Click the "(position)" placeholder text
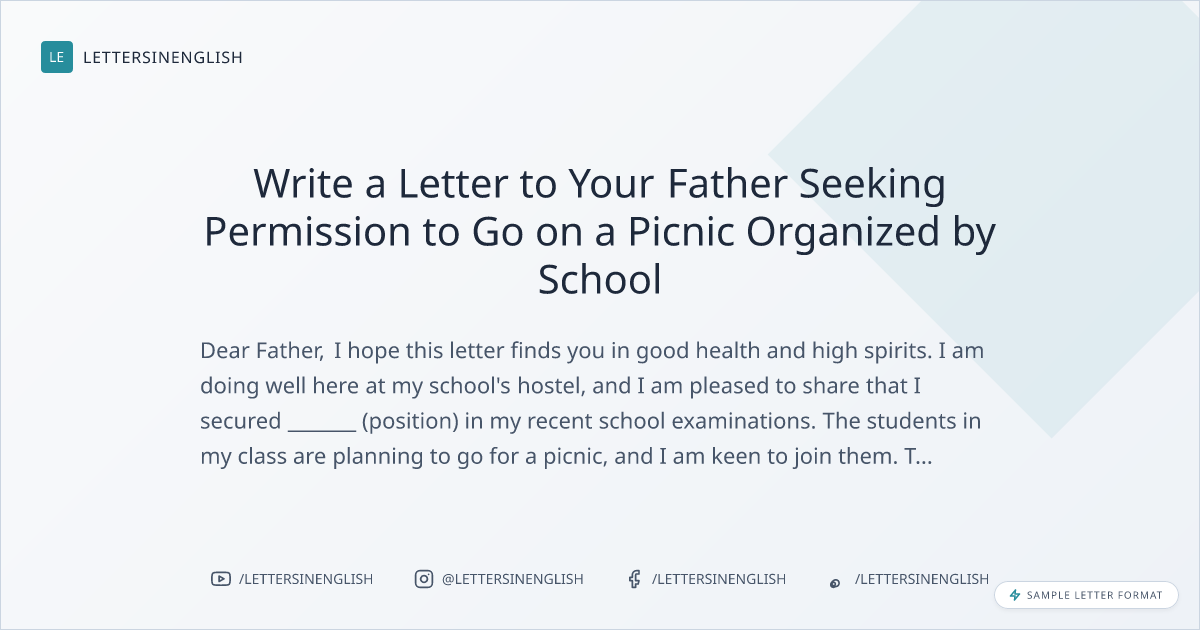Image resolution: width=1200 pixels, height=630 pixels. pos(410,422)
